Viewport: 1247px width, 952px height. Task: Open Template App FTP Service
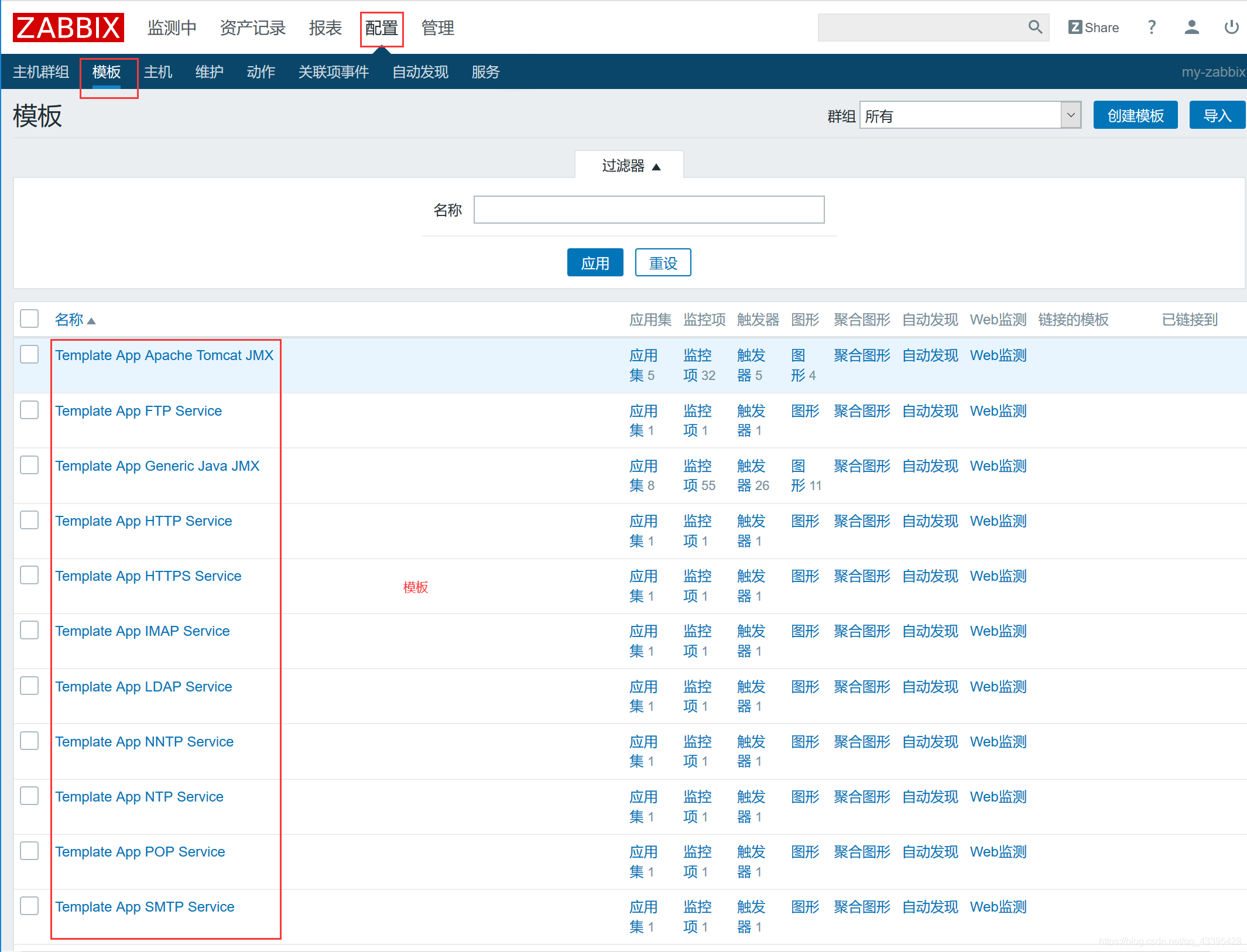pyautogui.click(x=139, y=411)
